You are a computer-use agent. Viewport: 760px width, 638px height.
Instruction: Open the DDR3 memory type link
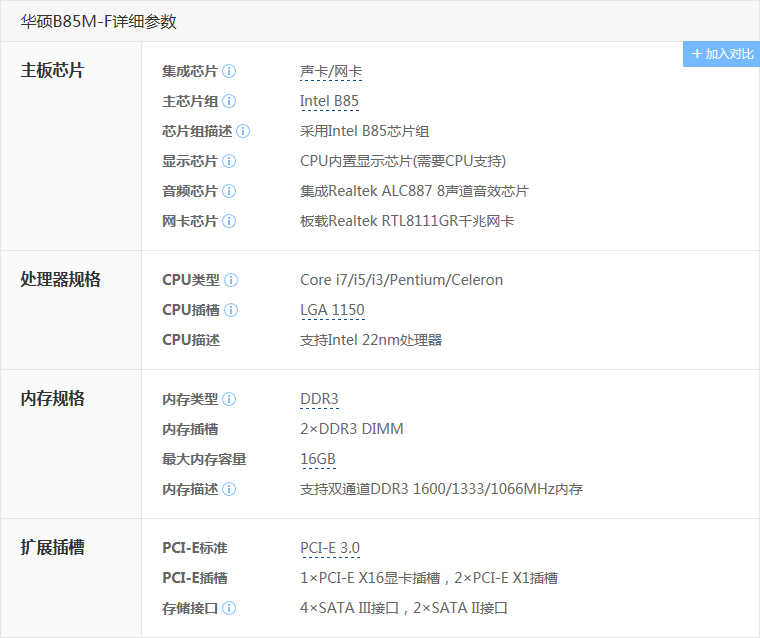(319, 399)
